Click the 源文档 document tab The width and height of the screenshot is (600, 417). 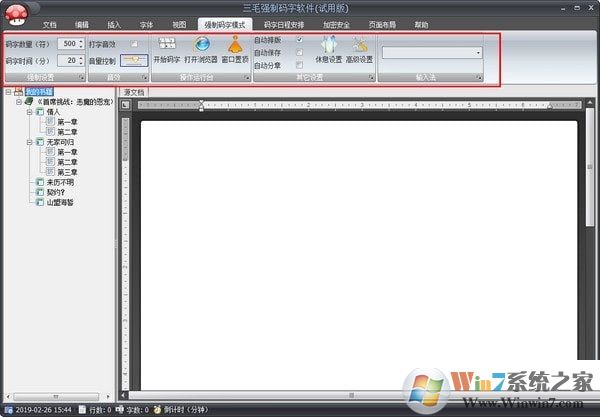tap(133, 92)
